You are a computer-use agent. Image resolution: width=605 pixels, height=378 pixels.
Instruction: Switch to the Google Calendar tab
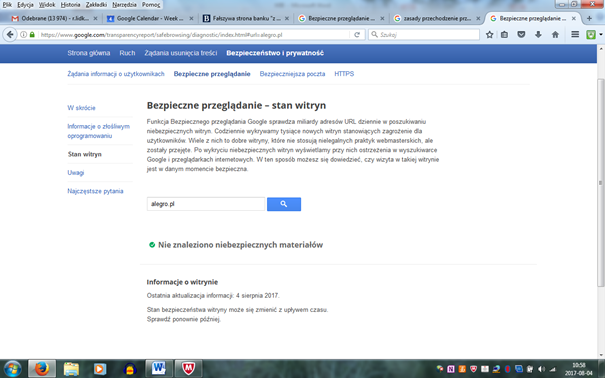pos(150,18)
